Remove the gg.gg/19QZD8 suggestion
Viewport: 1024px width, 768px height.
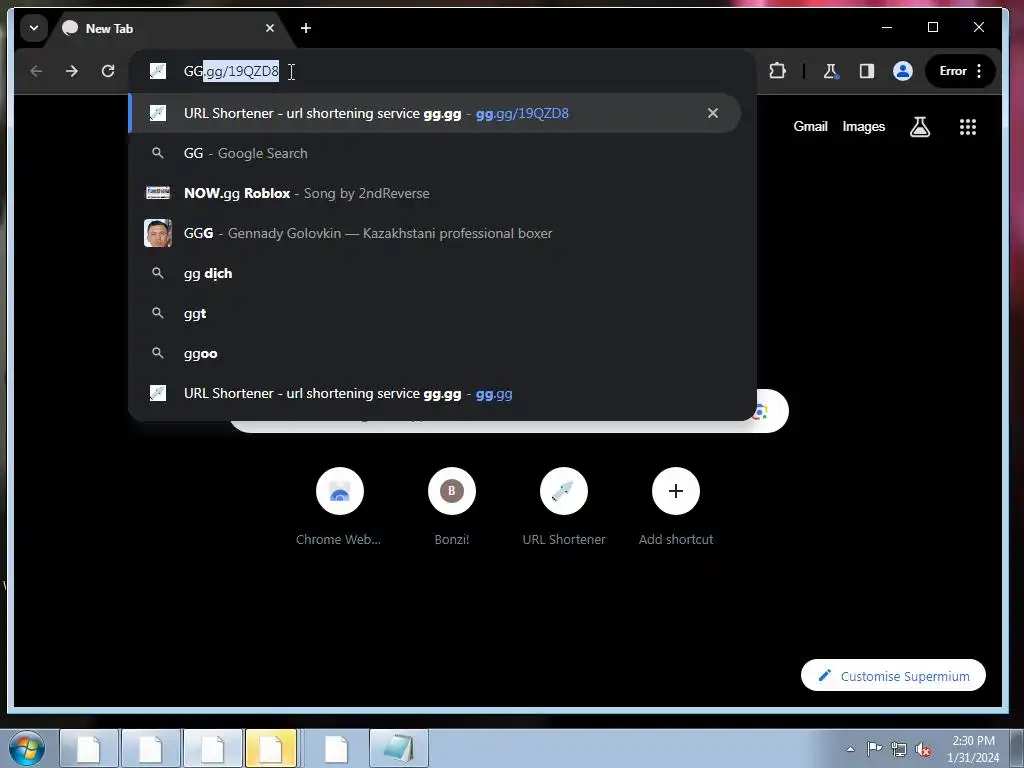tap(712, 114)
